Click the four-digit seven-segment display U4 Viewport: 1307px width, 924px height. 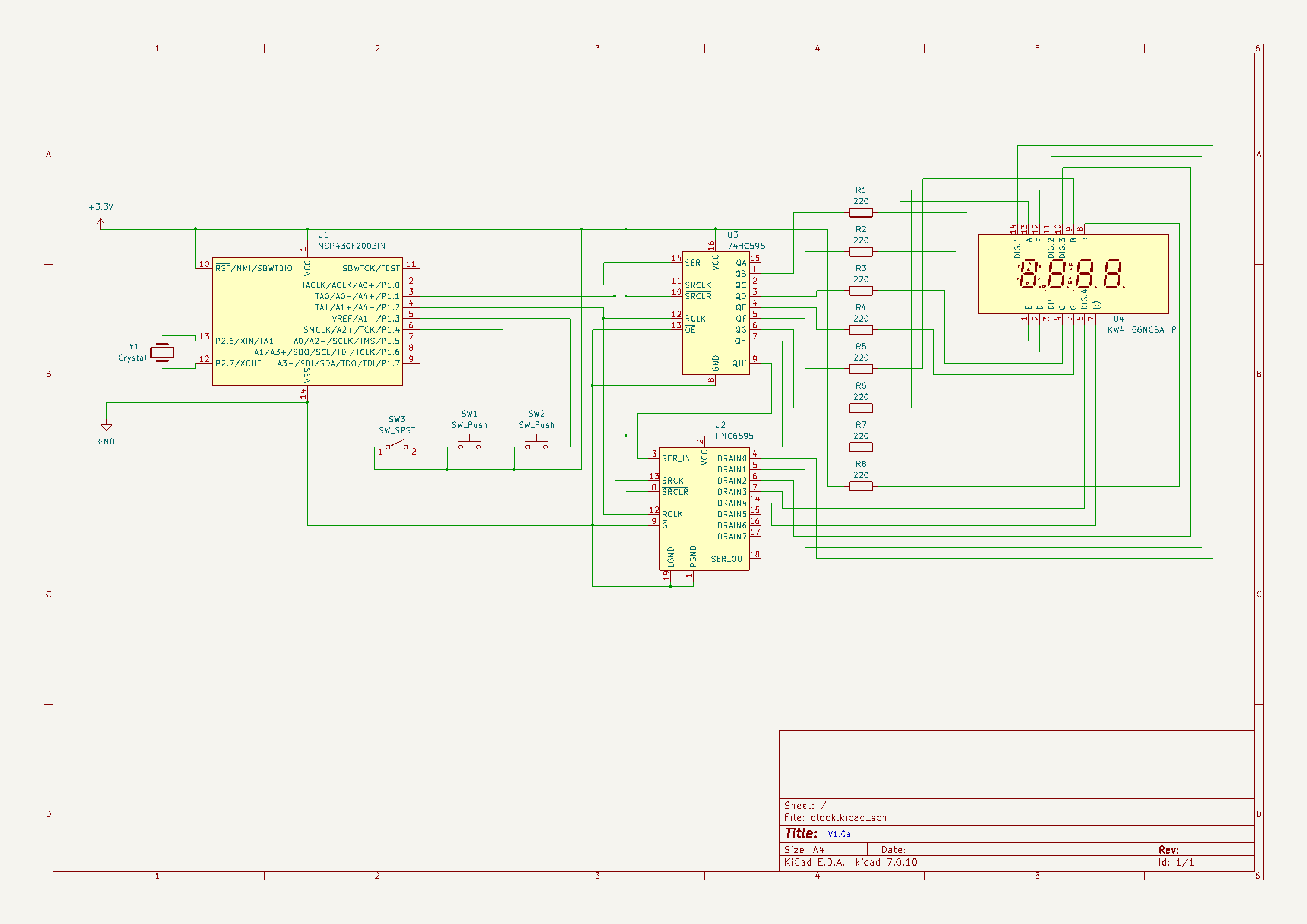1073,274
